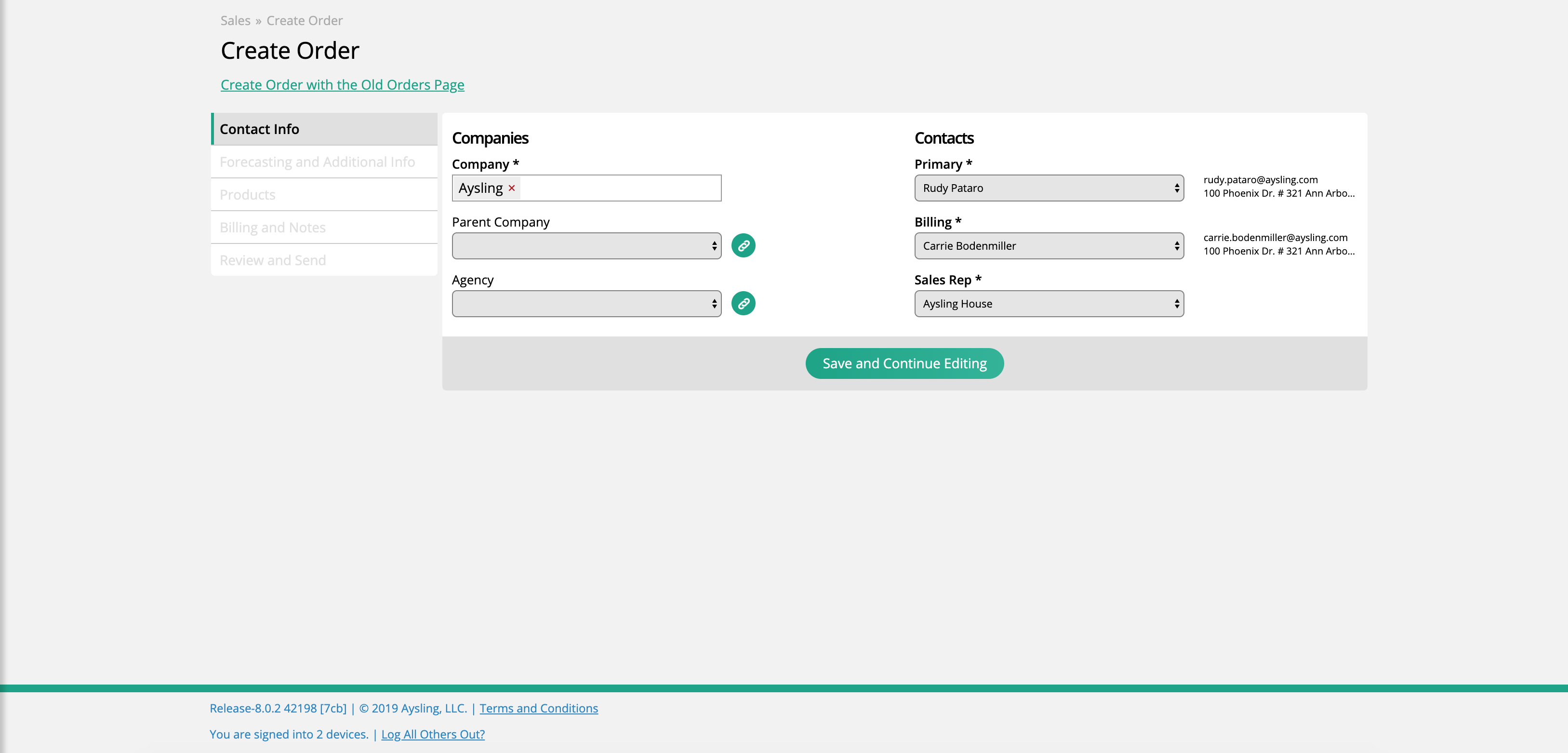Click Create Order in the breadcrumb
The width and height of the screenshot is (1568, 753).
(x=305, y=21)
